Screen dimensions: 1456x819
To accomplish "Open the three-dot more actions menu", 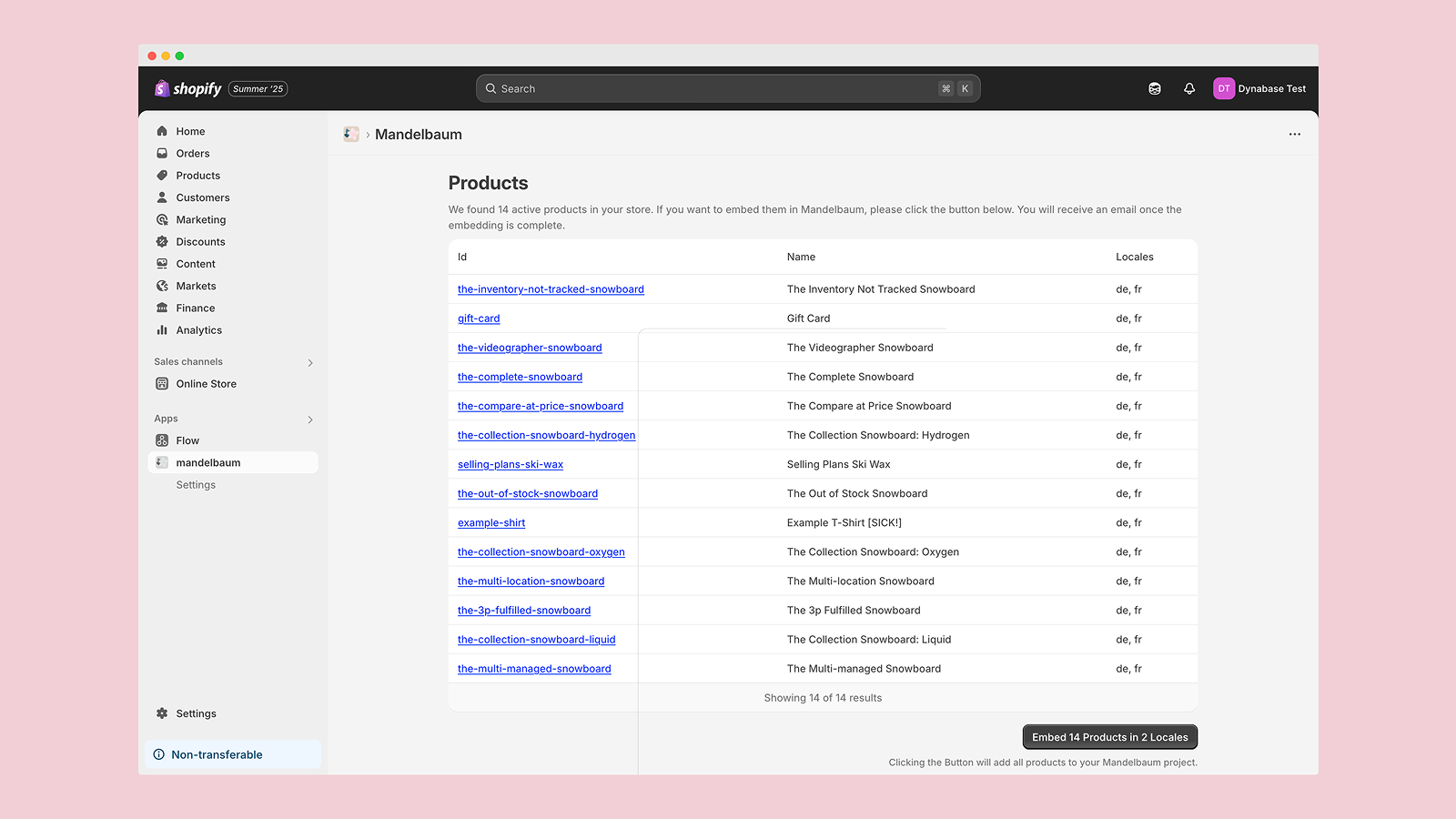I will [x=1295, y=135].
